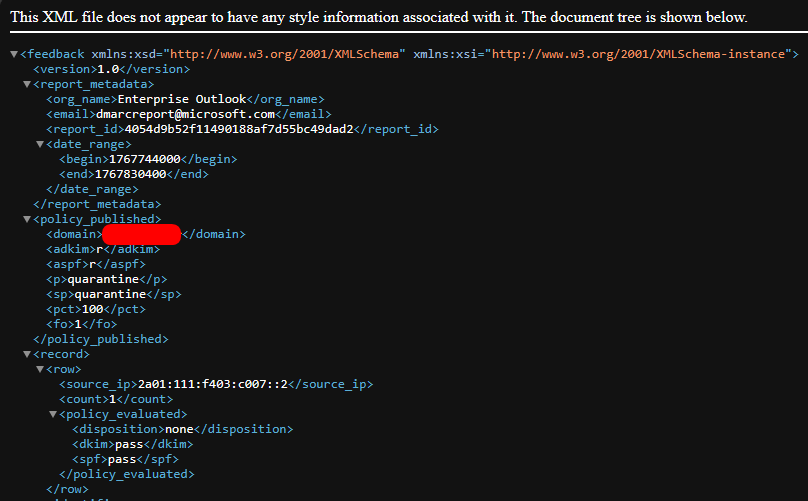Click the report_id hash value
Screen dimensions: 808x501
(x=238, y=129)
